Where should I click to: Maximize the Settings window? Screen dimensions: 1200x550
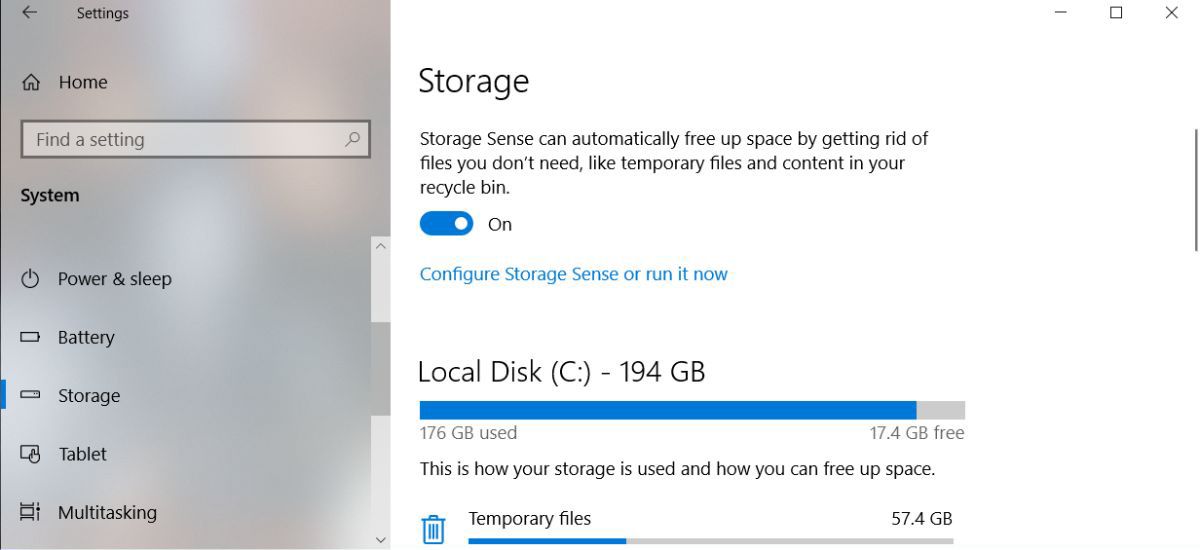1116,13
